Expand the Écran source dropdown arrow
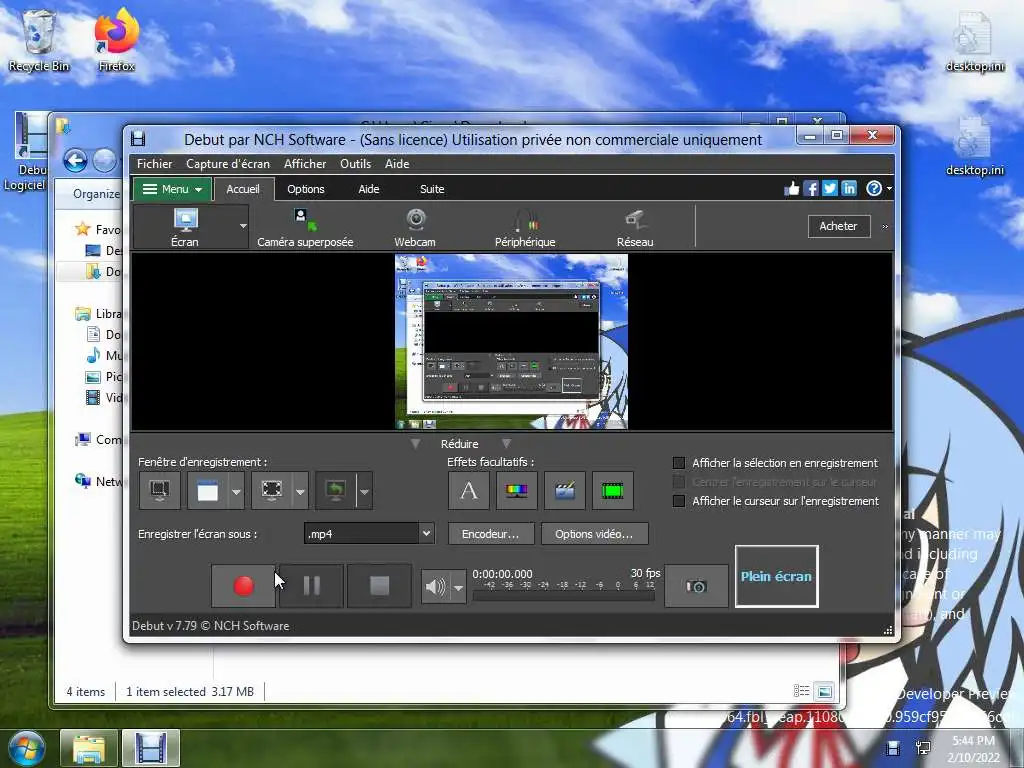Viewport: 1024px width, 768px height. tap(243, 227)
